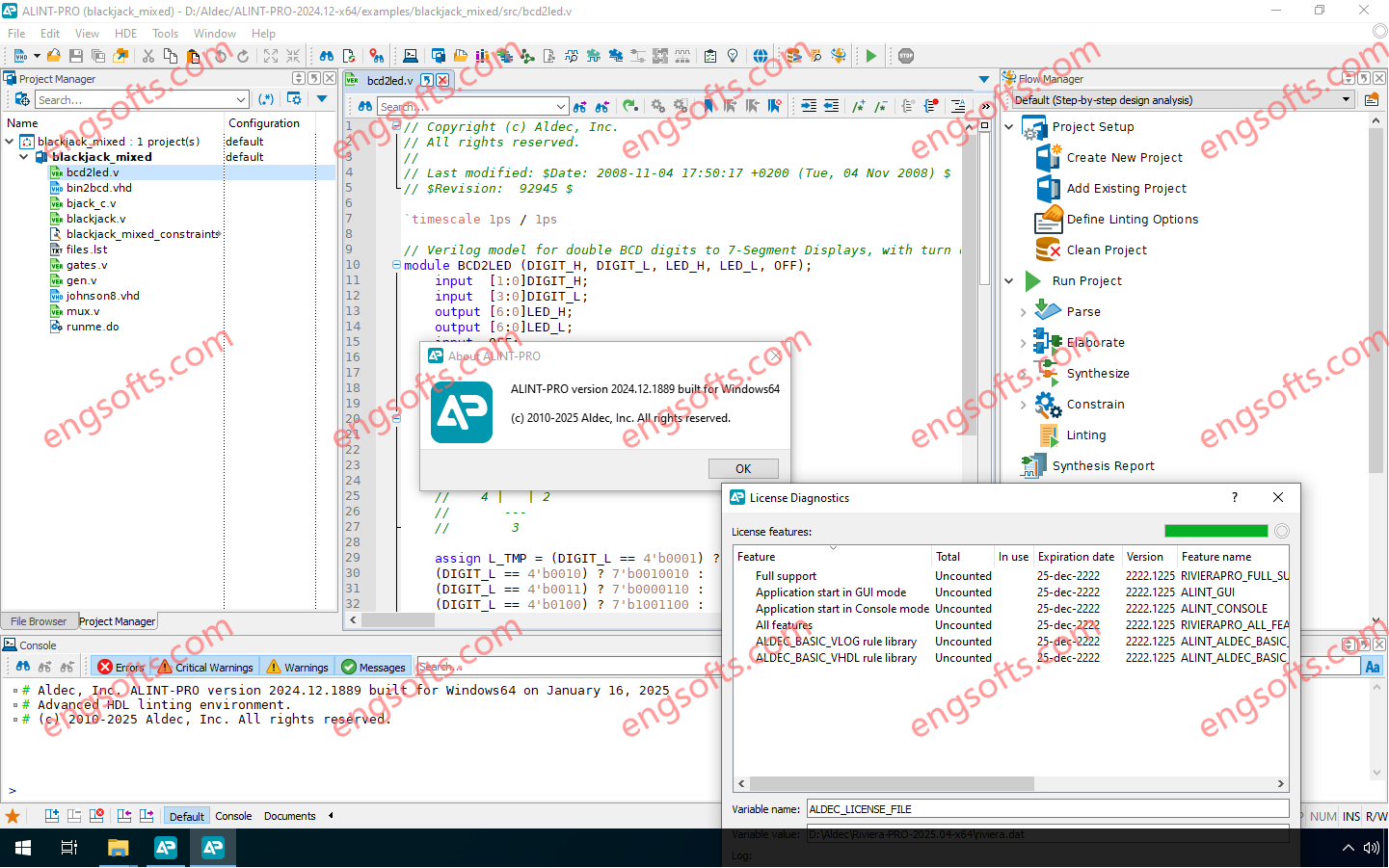This screenshot has height=868, width=1389.
Task: Open the File menu
Action: pyautogui.click(x=16, y=33)
